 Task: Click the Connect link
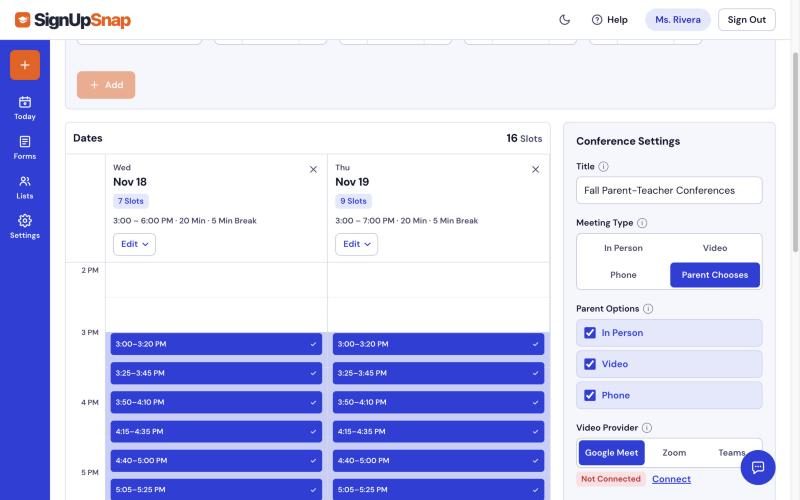point(671,479)
